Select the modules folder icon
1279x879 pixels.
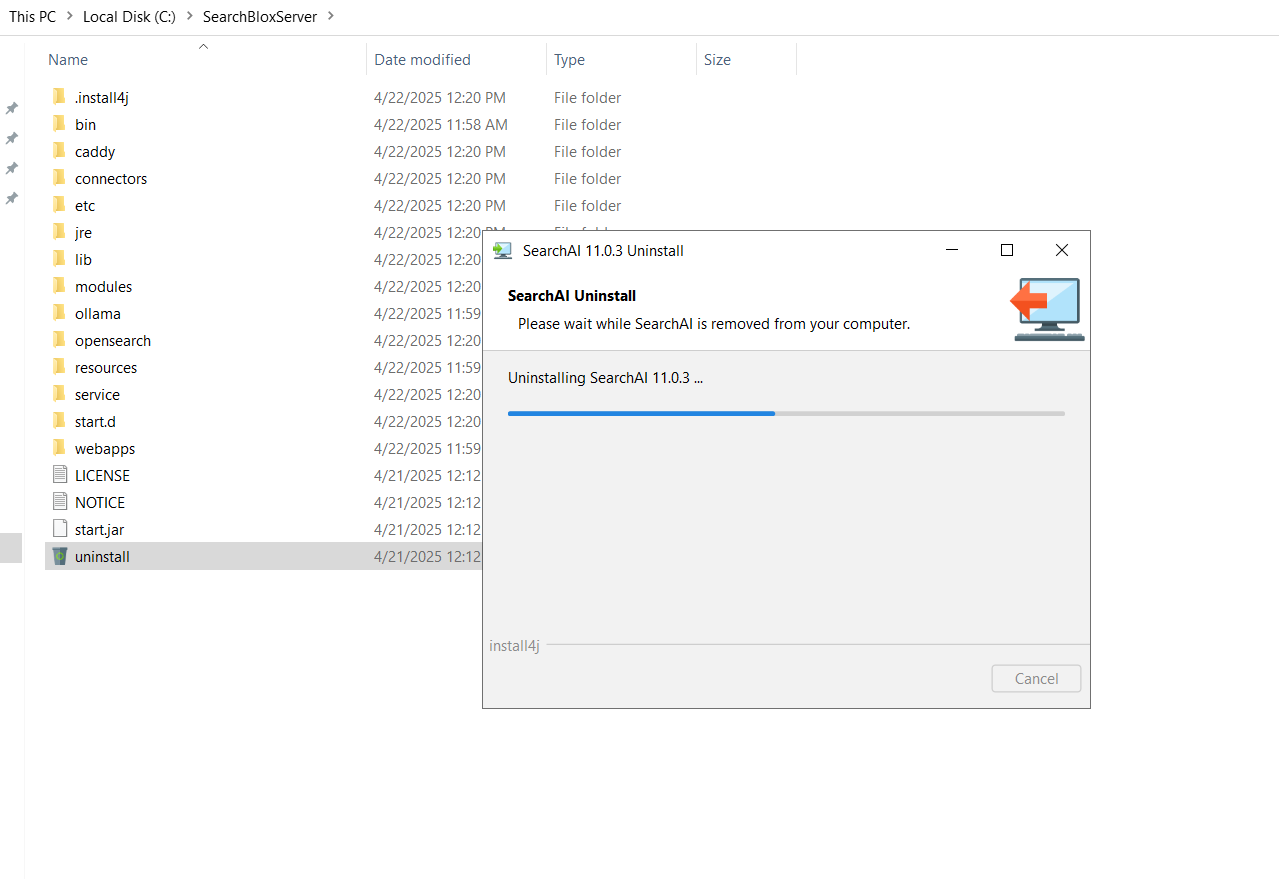59,286
